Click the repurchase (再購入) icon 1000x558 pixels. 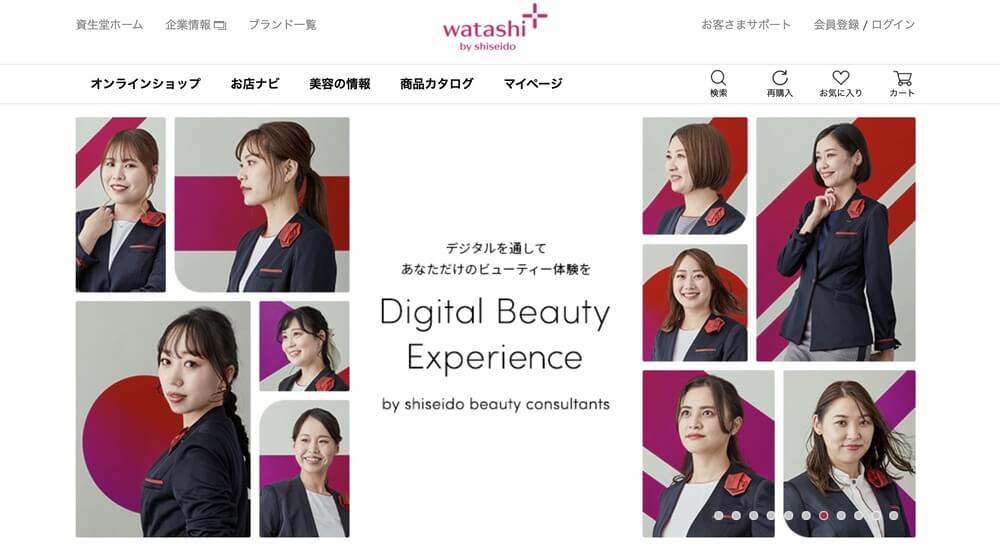click(x=779, y=84)
